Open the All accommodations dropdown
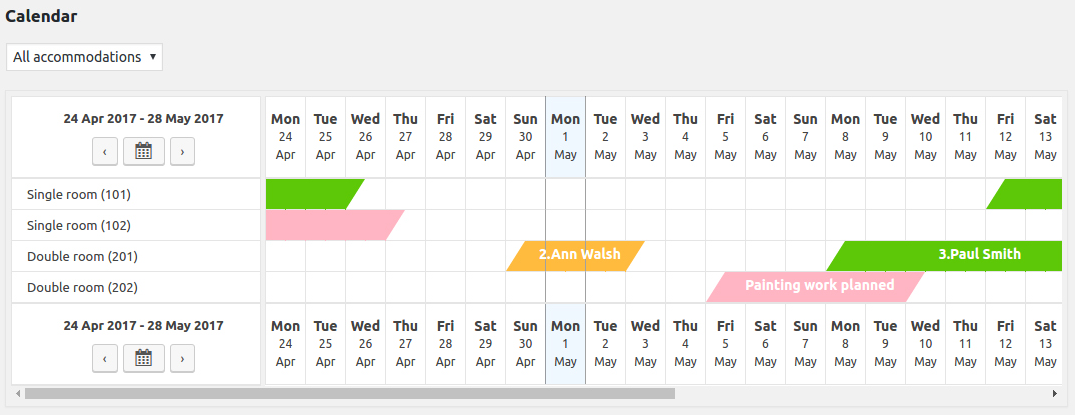Screen dimensions: 1075x415 (x=84, y=57)
